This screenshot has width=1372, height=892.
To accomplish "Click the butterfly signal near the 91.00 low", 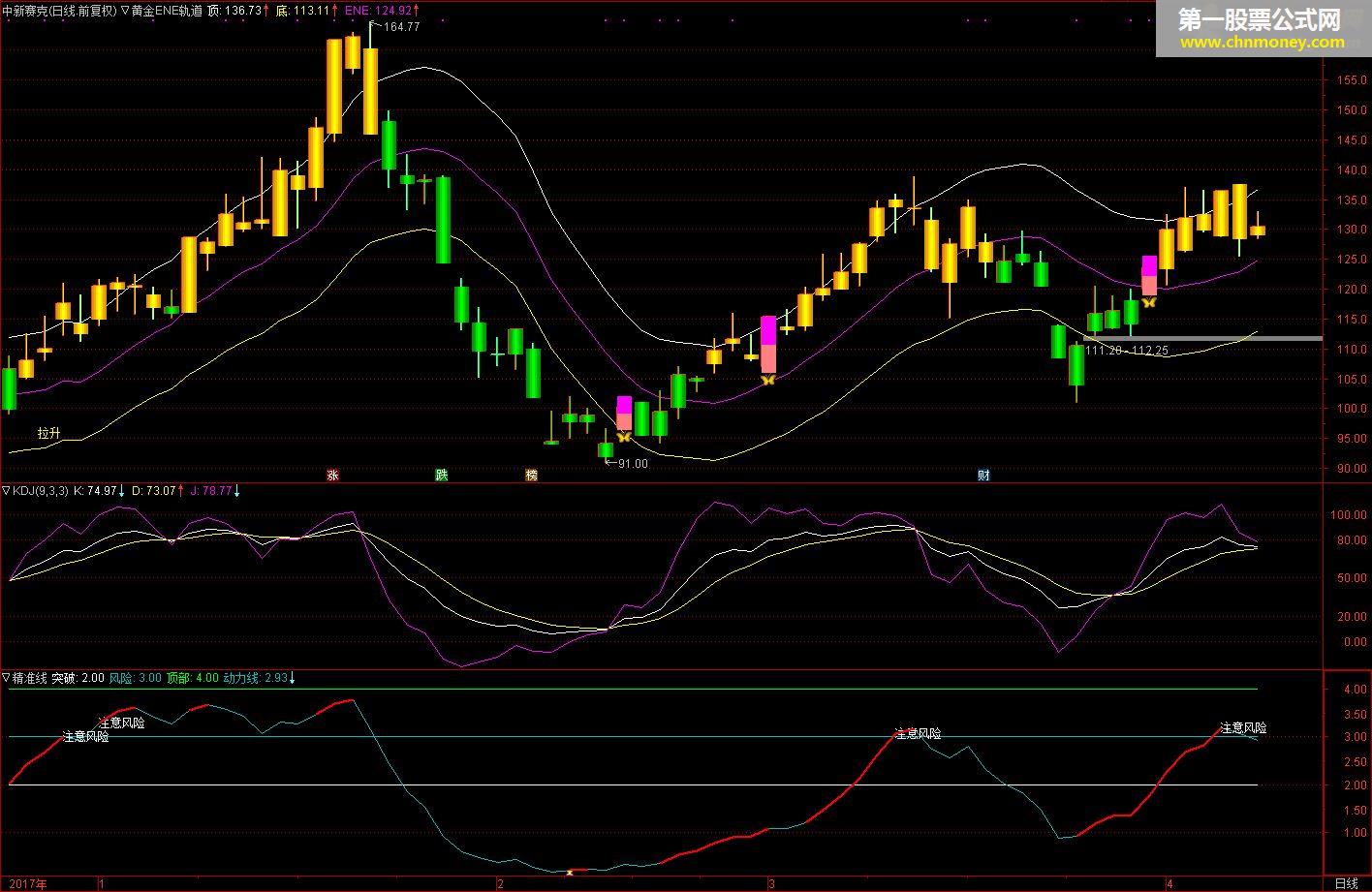I will click(624, 438).
